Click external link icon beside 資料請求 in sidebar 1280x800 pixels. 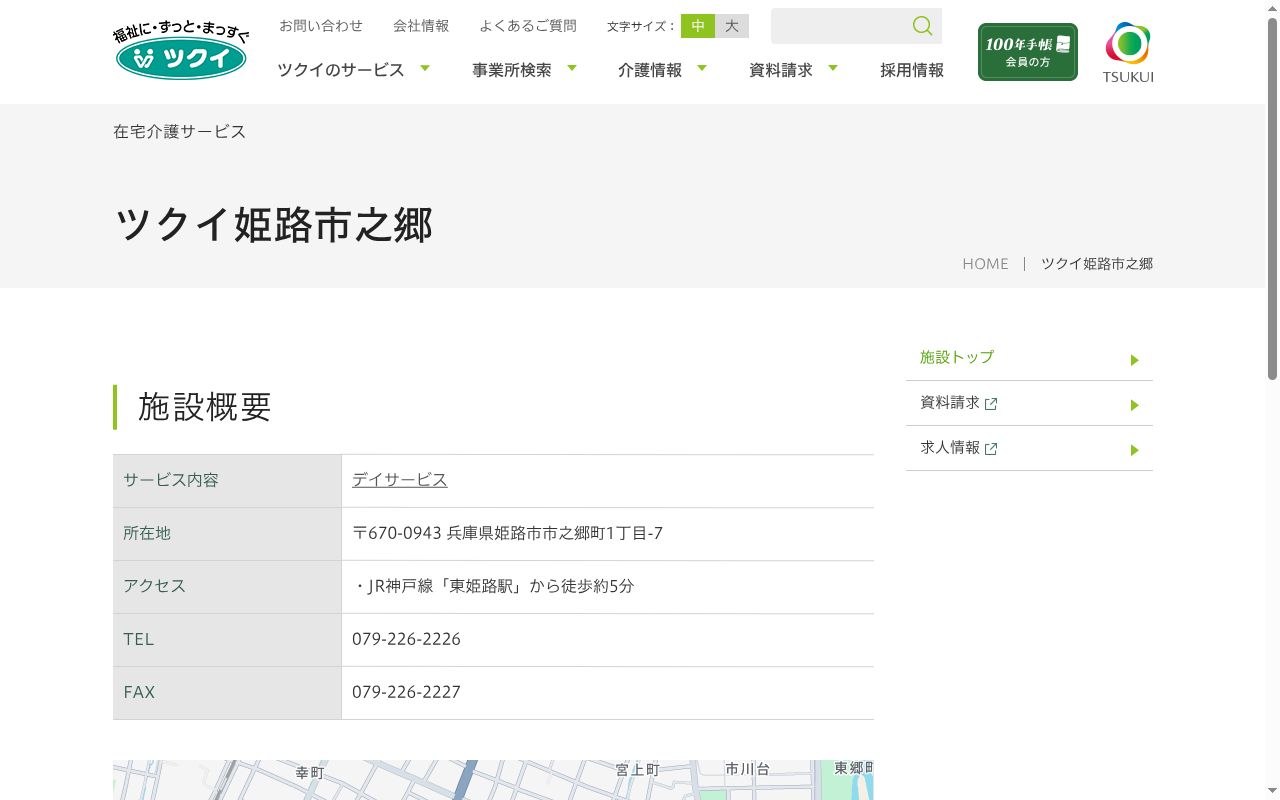991,404
